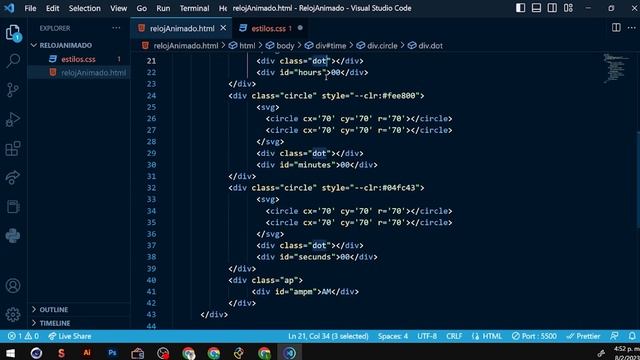Click the Explorer more actions ellipsis

coord(116,28)
